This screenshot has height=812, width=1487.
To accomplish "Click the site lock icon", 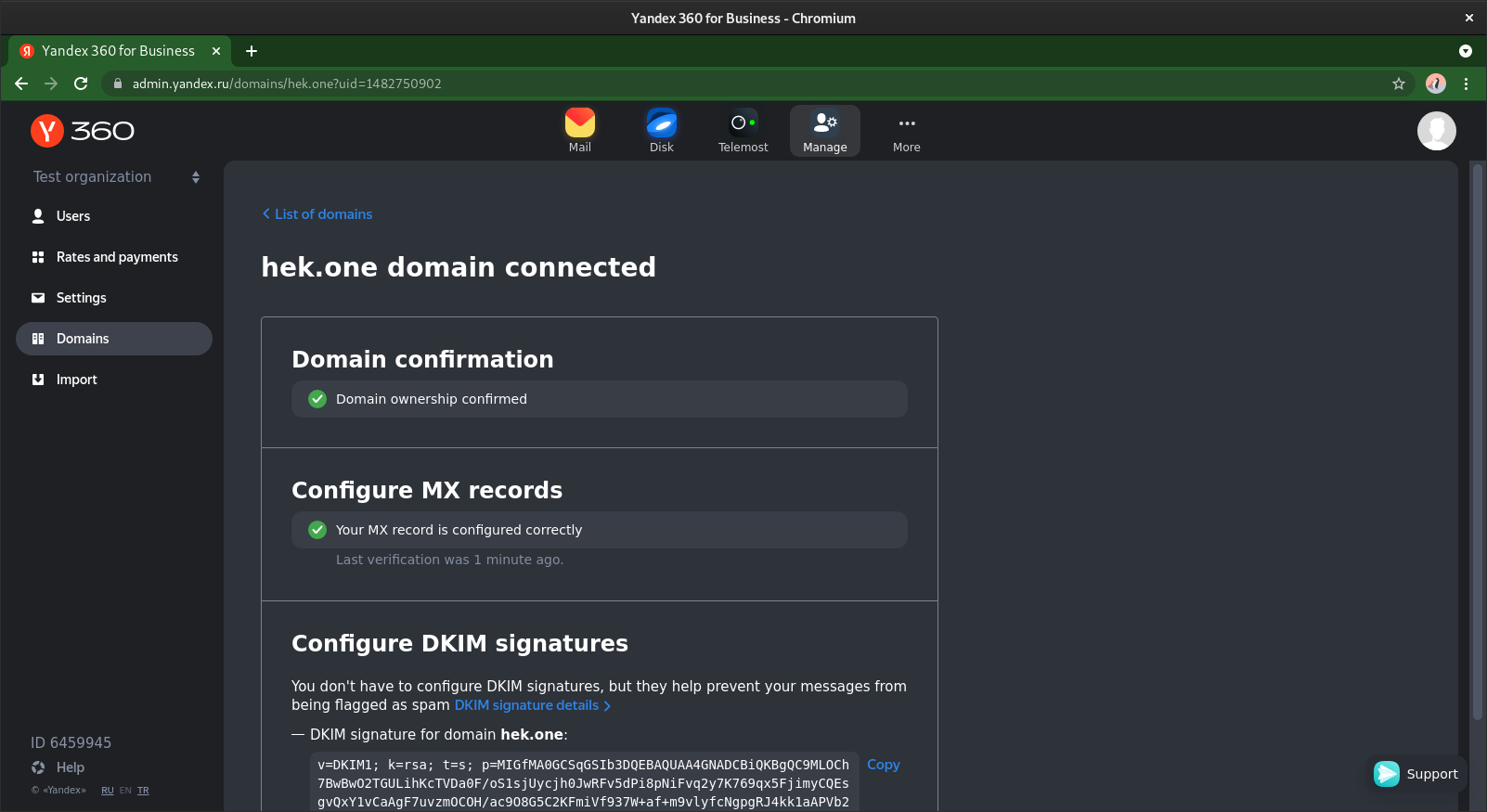I will coord(118,84).
